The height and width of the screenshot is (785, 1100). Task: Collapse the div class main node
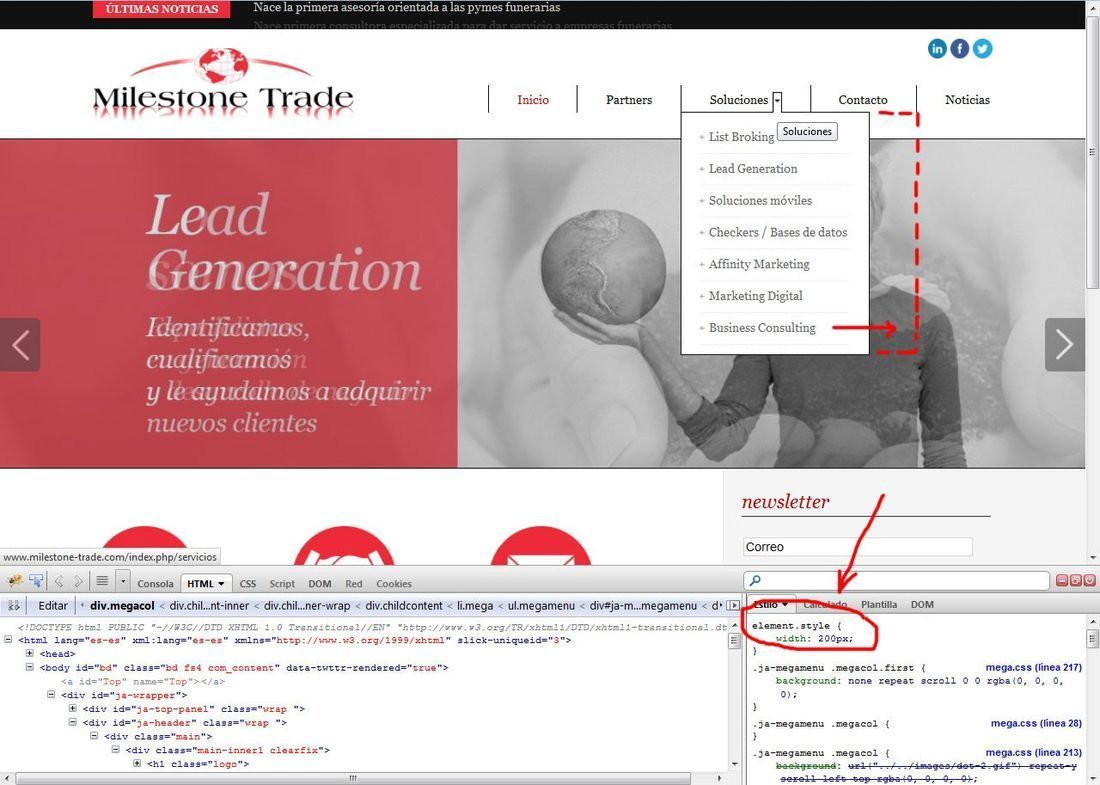(94, 736)
